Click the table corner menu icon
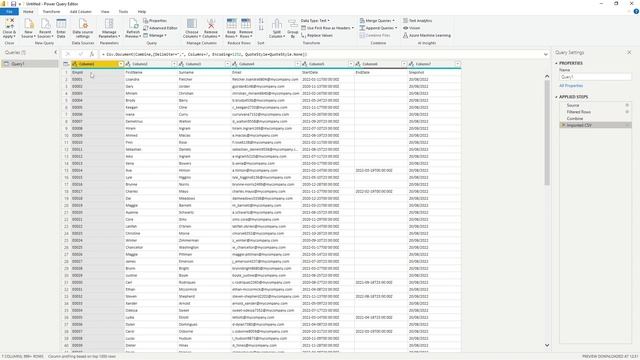The height and width of the screenshot is (360, 640). coord(66,64)
